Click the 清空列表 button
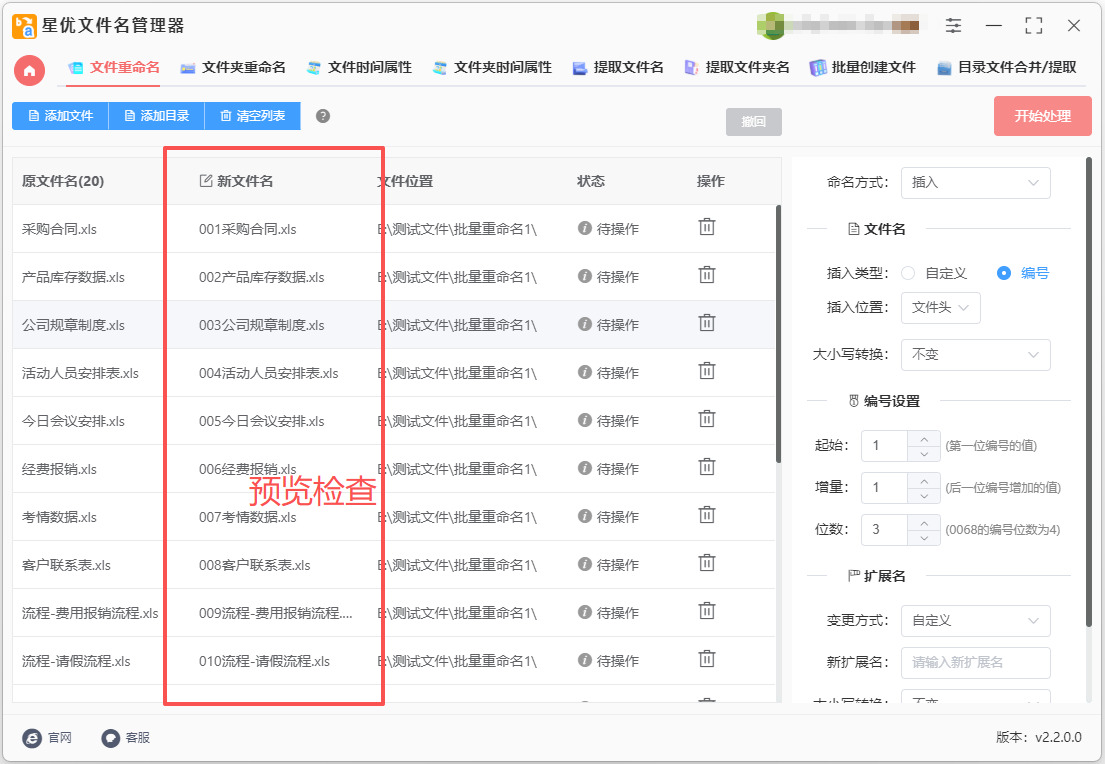Screen dimensions: 1105x764 (252, 116)
